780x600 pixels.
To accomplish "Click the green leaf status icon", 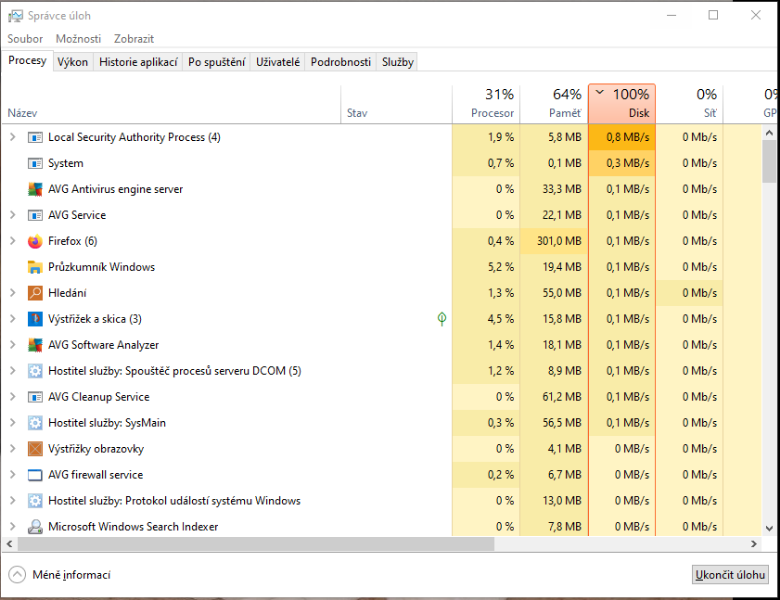I will click(442, 318).
